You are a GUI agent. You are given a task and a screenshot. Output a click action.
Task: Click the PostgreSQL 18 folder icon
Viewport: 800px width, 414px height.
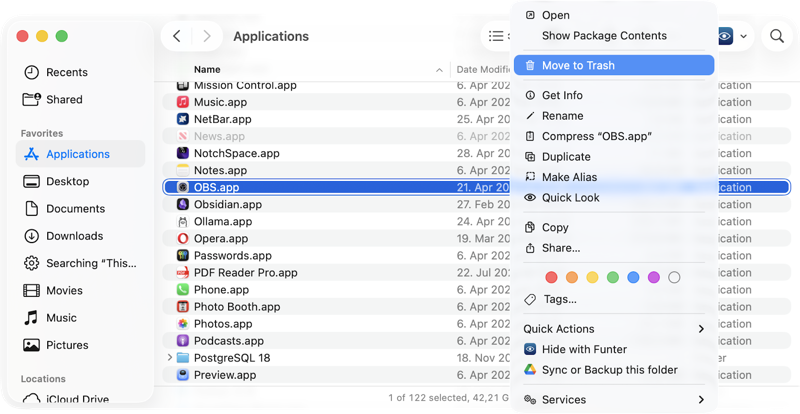[x=183, y=358]
